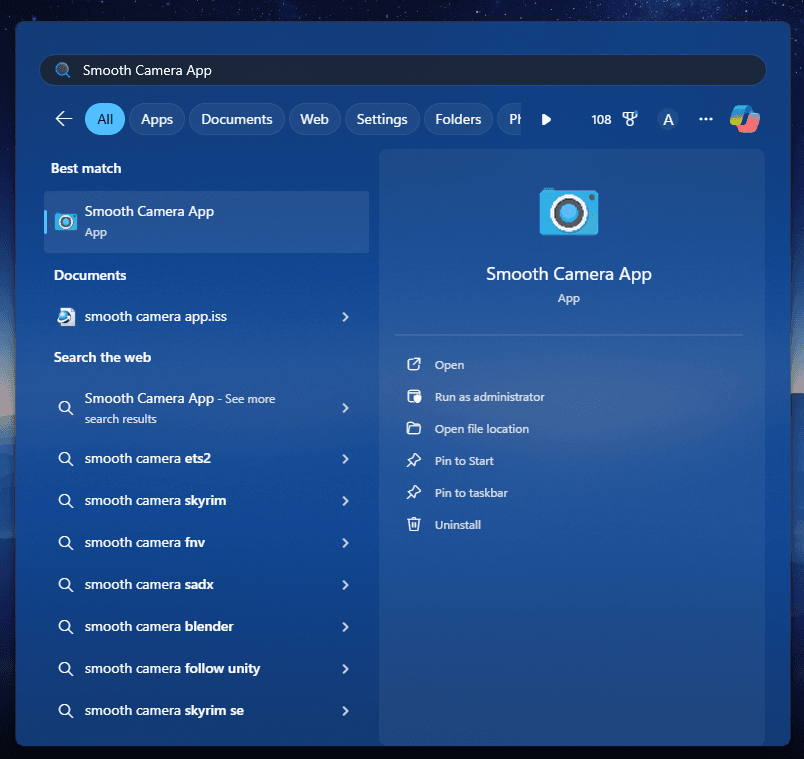
Task: Select the Documents filter tab
Action: click(x=236, y=119)
